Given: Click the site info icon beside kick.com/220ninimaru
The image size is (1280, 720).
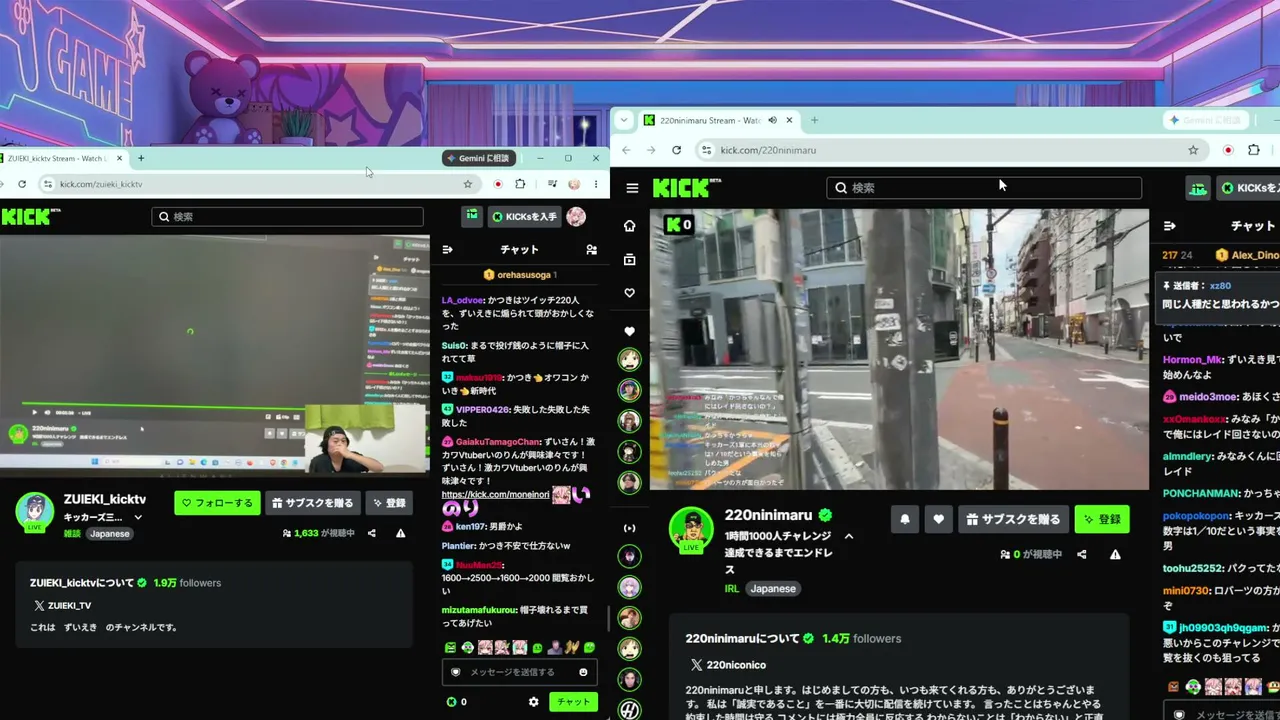Looking at the screenshot, I should tap(707, 150).
